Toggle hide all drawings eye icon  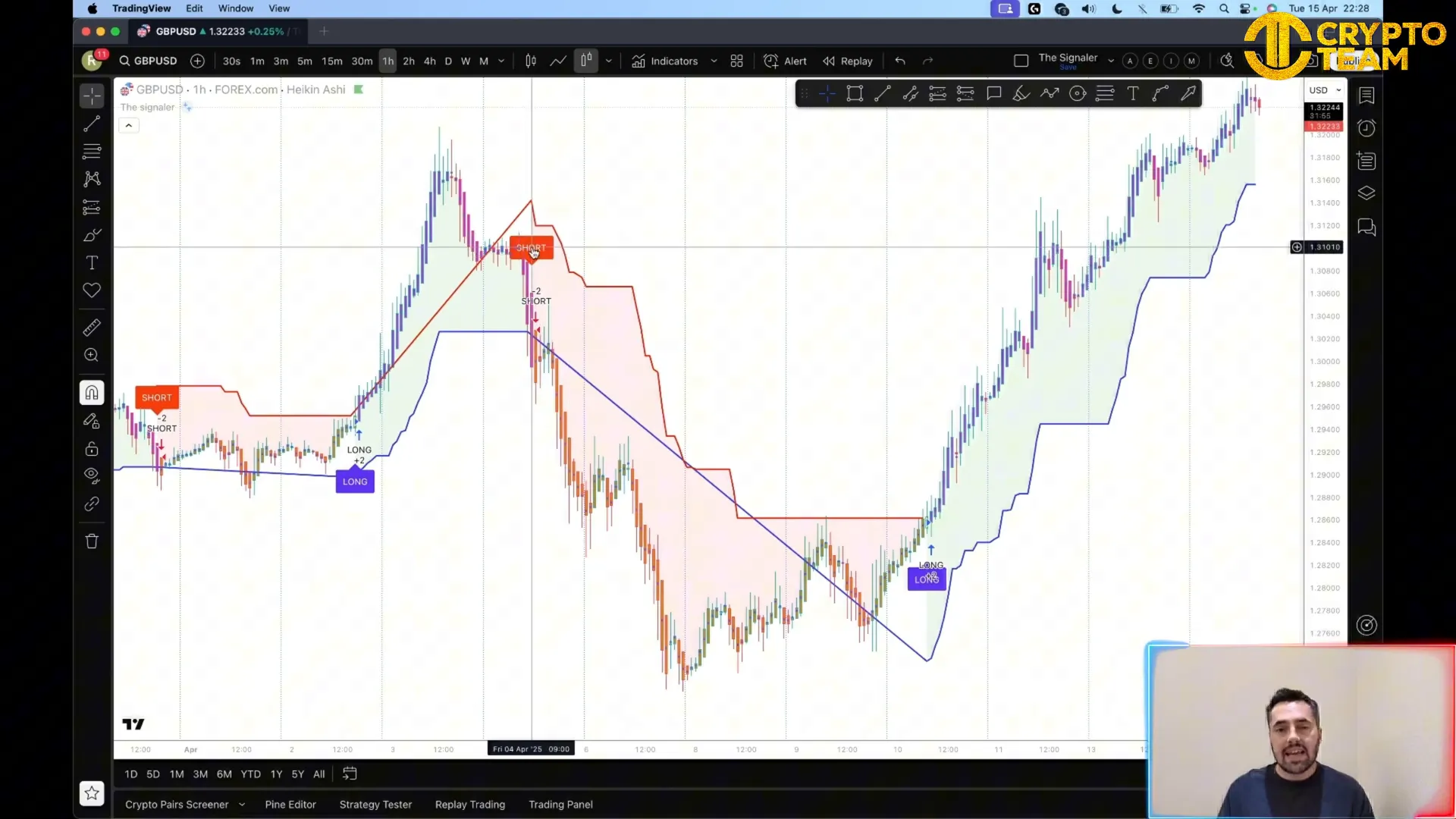92,476
